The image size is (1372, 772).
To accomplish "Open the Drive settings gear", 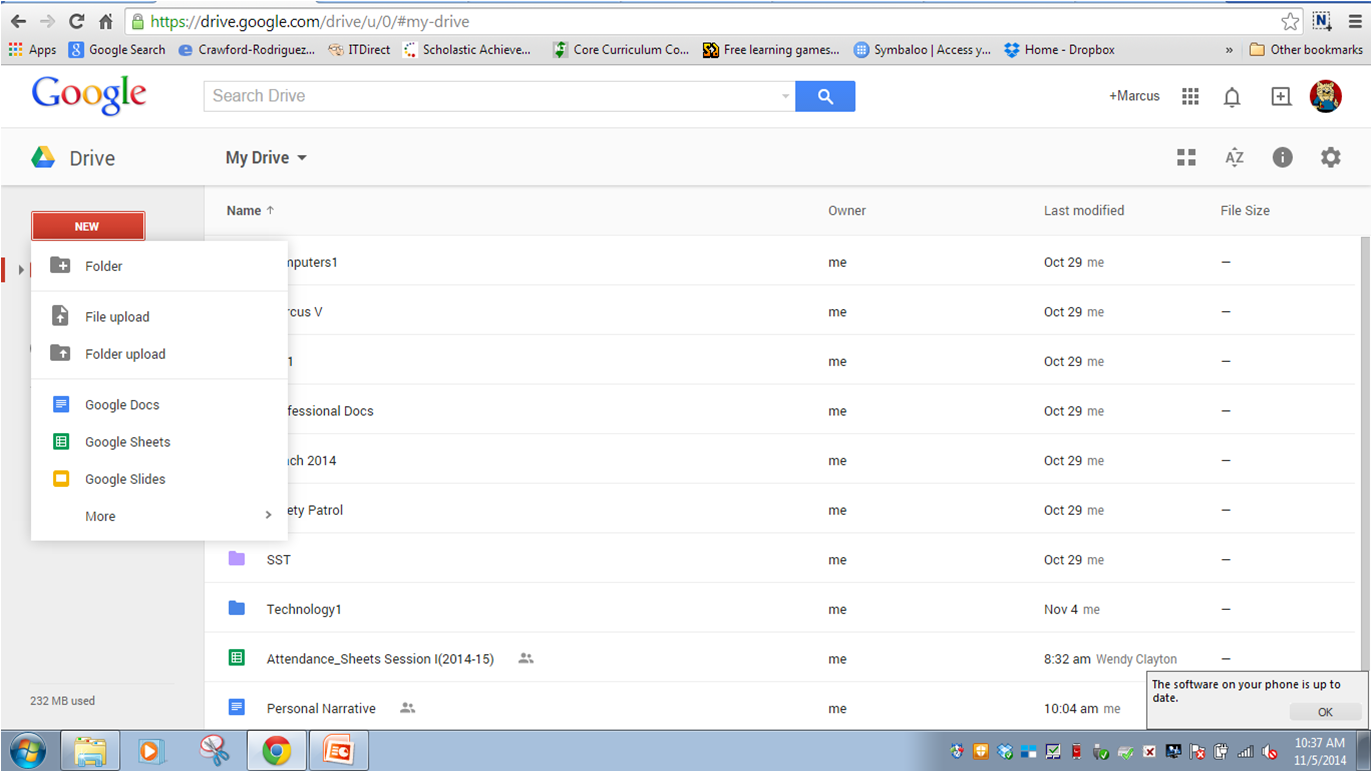I will click(x=1330, y=158).
